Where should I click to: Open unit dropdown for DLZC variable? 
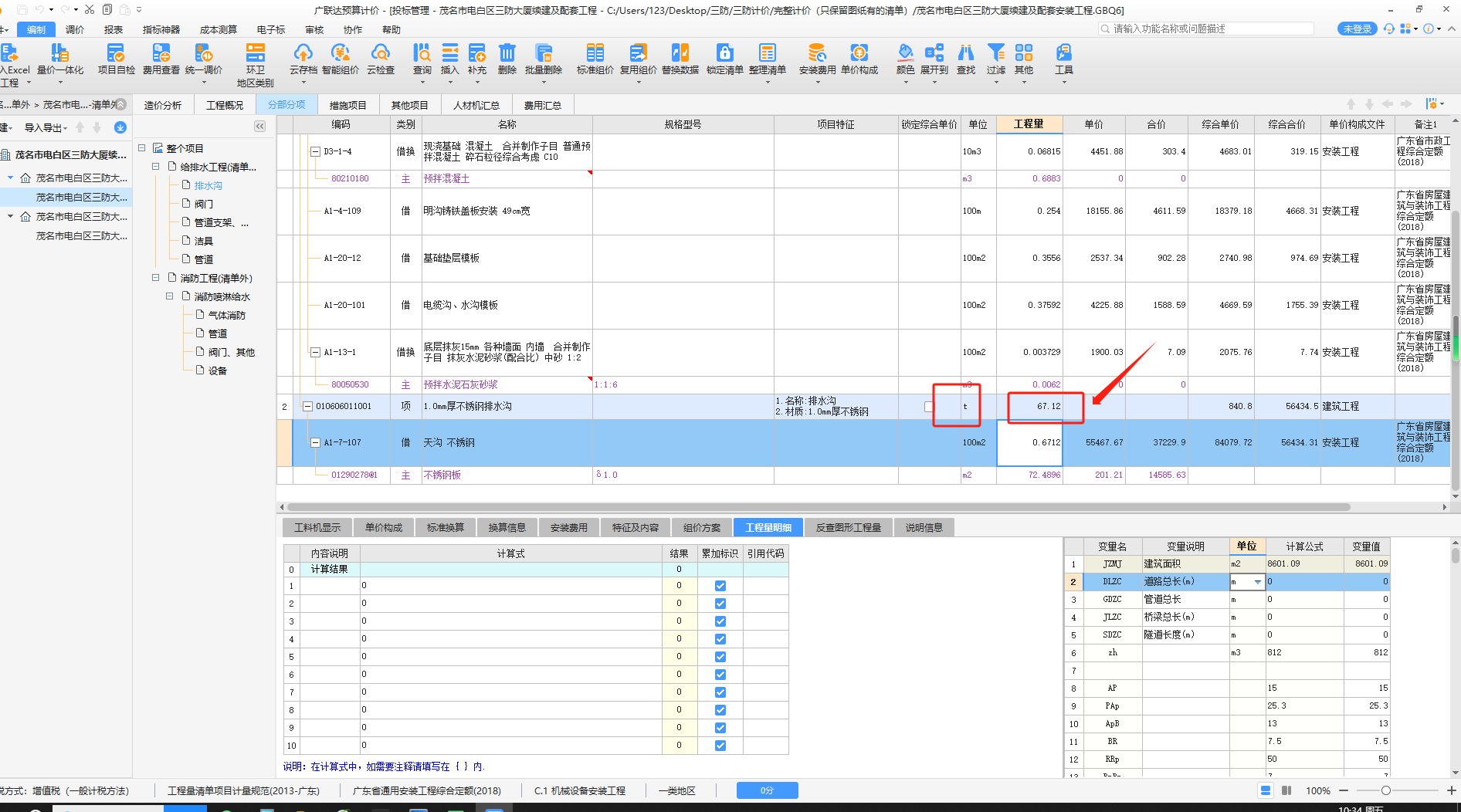pos(1257,582)
